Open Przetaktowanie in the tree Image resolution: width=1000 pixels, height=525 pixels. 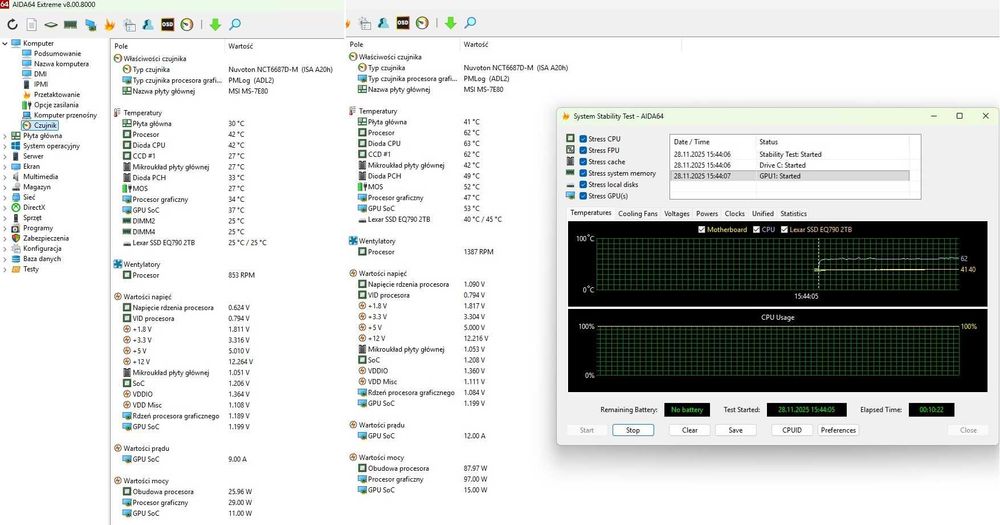click(57, 94)
